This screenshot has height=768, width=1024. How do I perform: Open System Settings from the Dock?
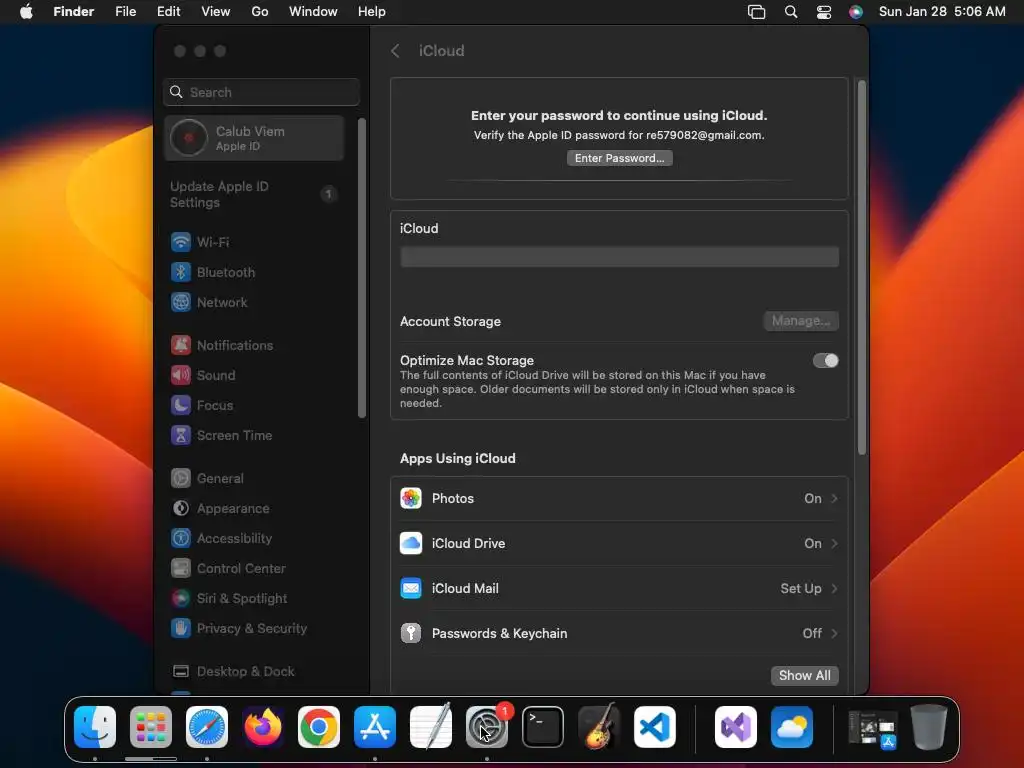487,727
